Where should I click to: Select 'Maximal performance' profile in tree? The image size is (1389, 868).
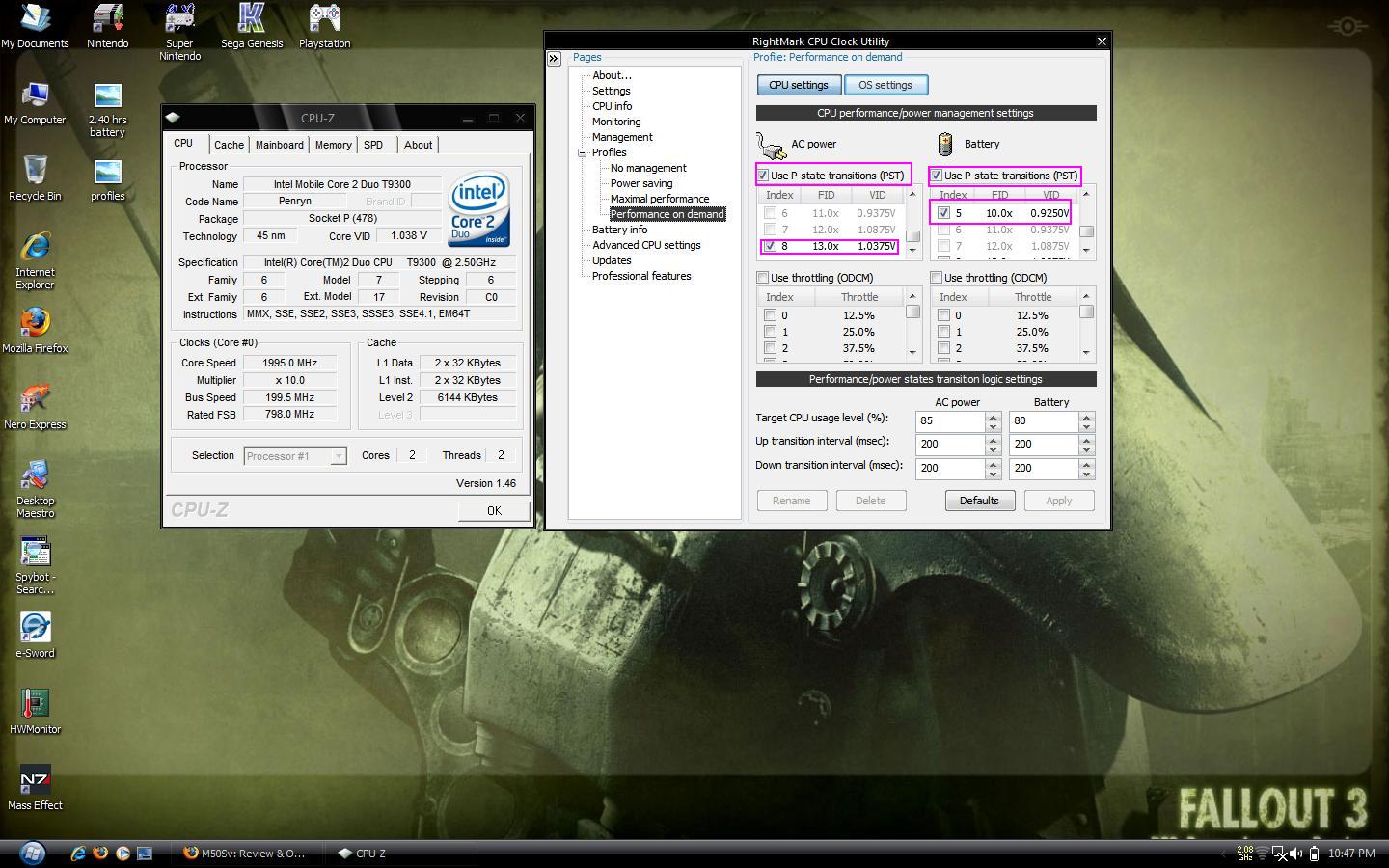pyautogui.click(x=660, y=199)
